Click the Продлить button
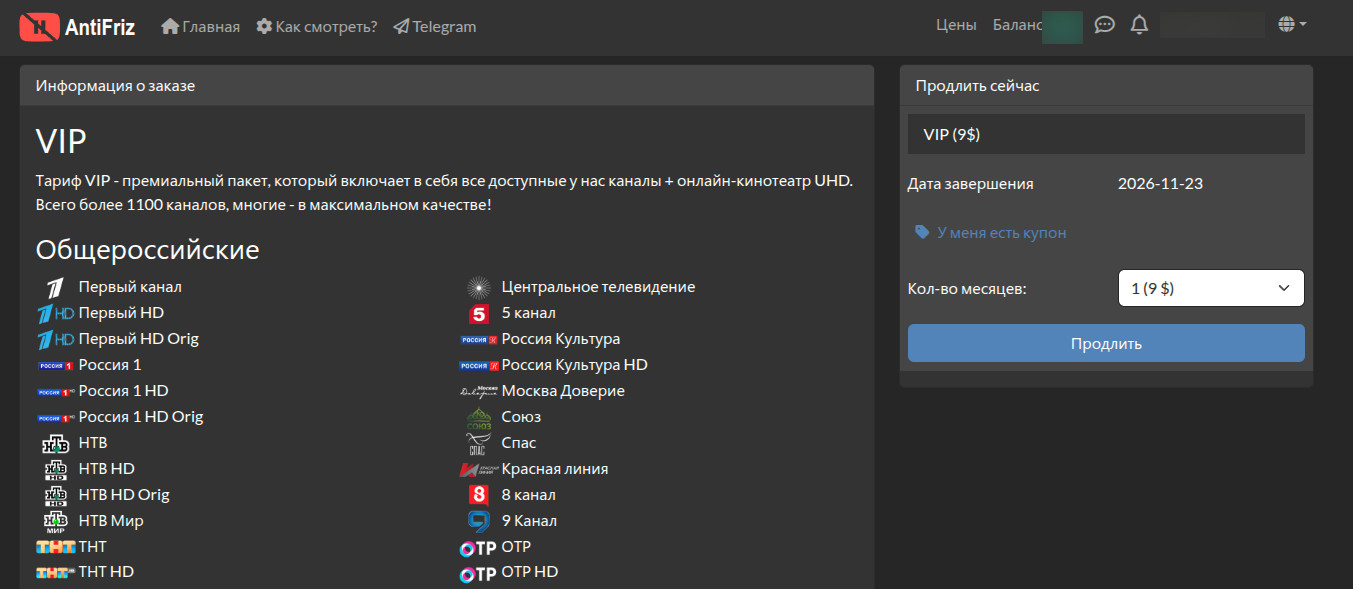The width and height of the screenshot is (1353, 589). coord(1106,343)
